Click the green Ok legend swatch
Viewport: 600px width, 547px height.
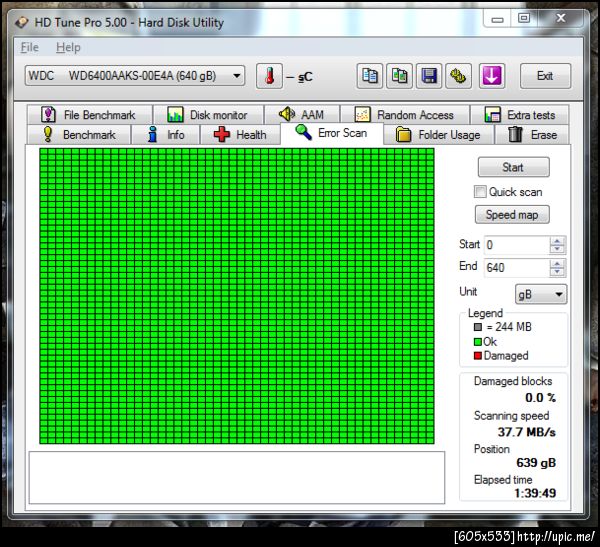click(x=478, y=342)
